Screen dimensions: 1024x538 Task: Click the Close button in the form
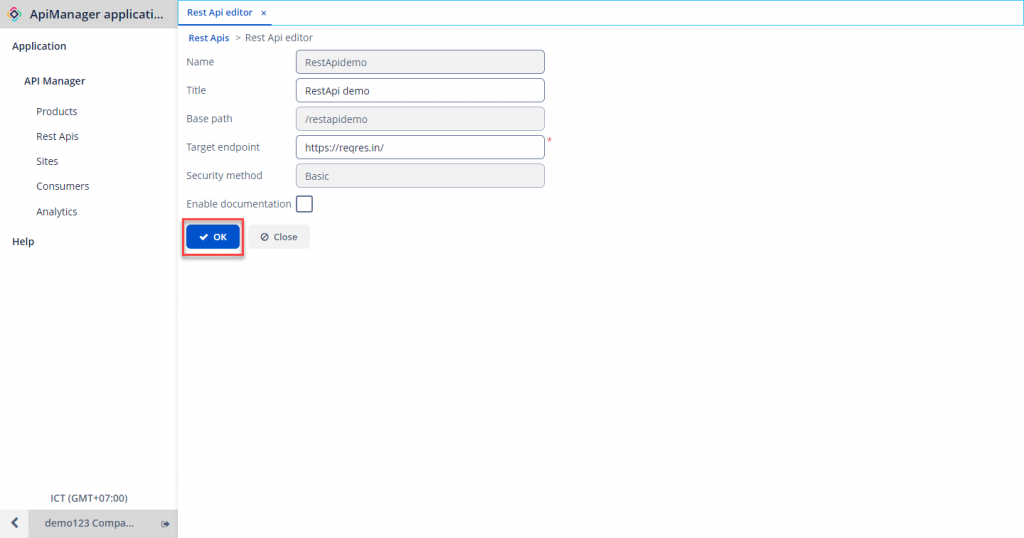tap(279, 237)
